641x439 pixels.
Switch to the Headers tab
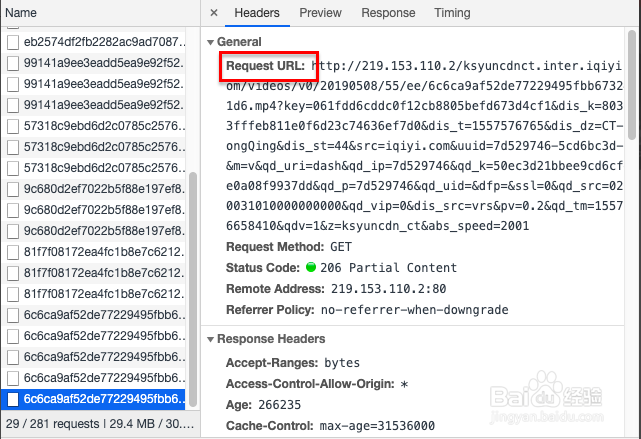click(x=257, y=13)
